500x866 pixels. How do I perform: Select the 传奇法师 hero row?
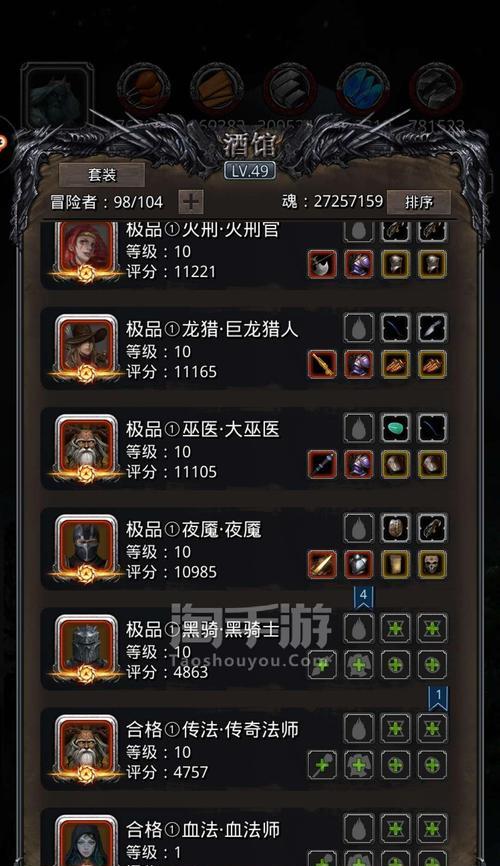pos(245,749)
